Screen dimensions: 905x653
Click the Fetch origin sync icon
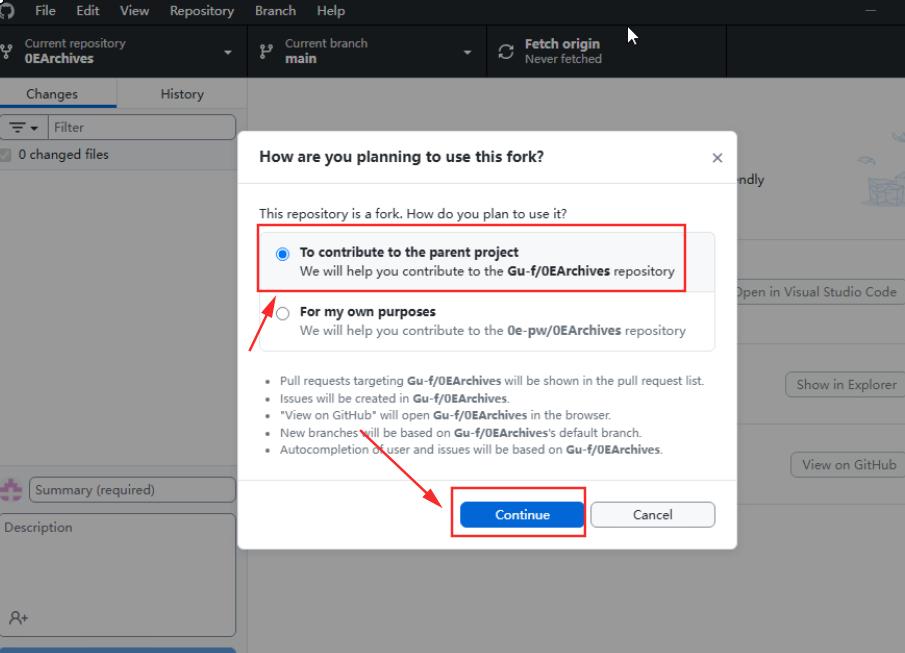(507, 51)
